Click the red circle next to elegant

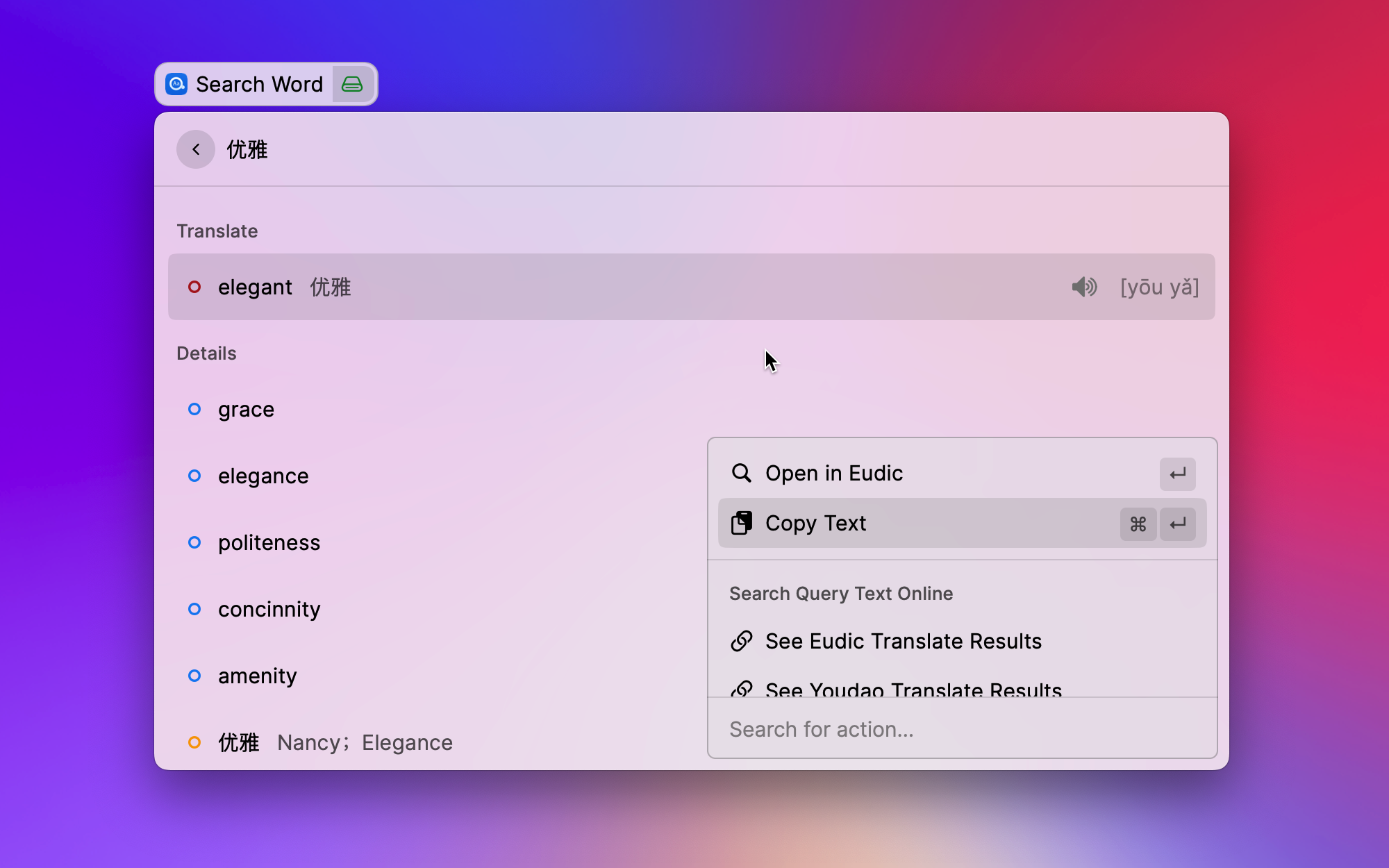pyautogui.click(x=194, y=287)
